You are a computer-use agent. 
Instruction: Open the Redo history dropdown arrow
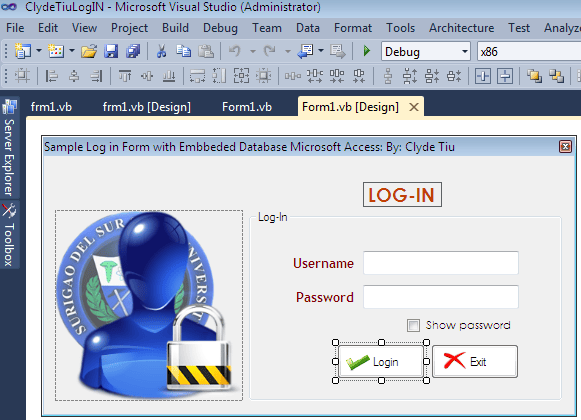(x=288, y=51)
